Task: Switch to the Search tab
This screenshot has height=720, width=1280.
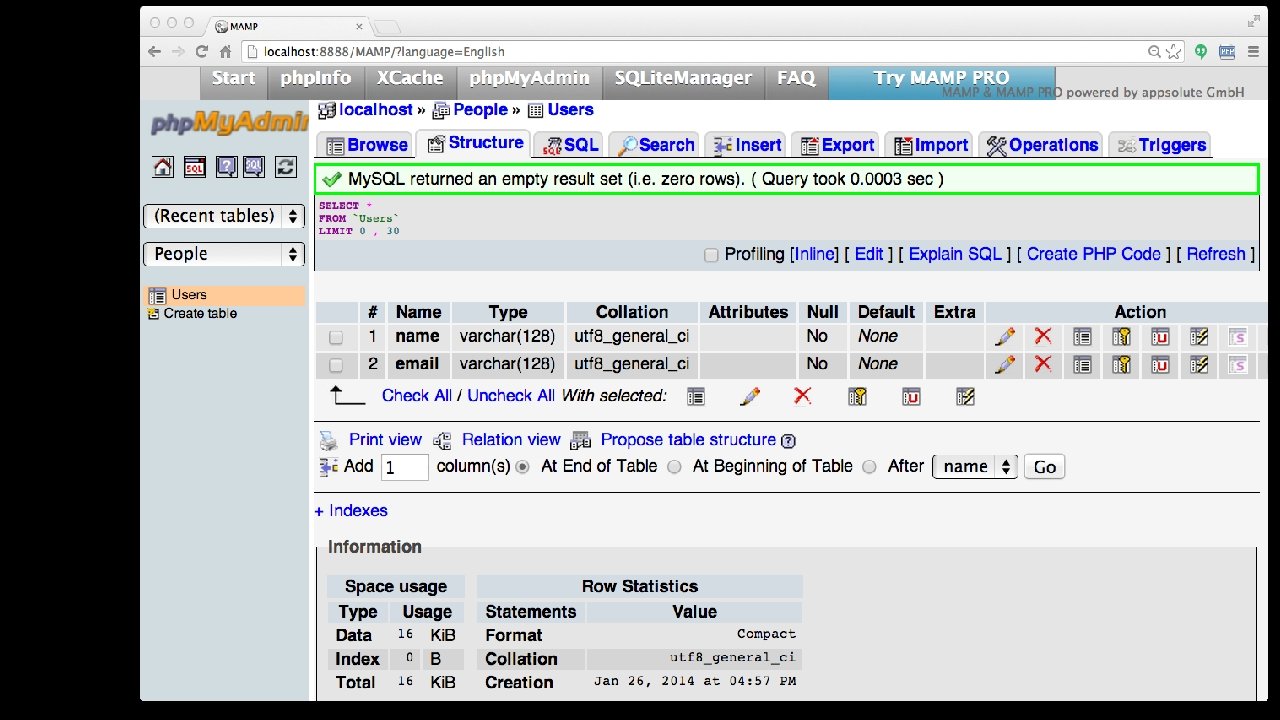Action: 655,145
